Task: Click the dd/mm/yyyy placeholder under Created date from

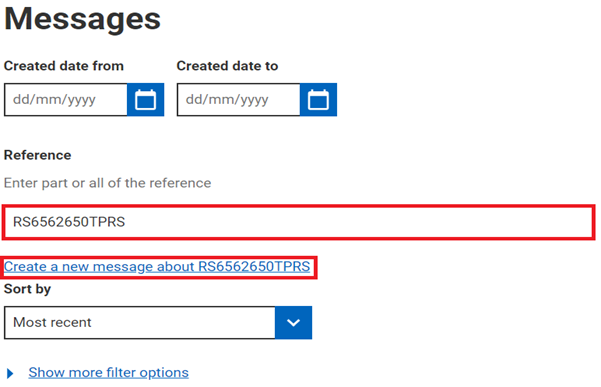Action: click(54, 100)
